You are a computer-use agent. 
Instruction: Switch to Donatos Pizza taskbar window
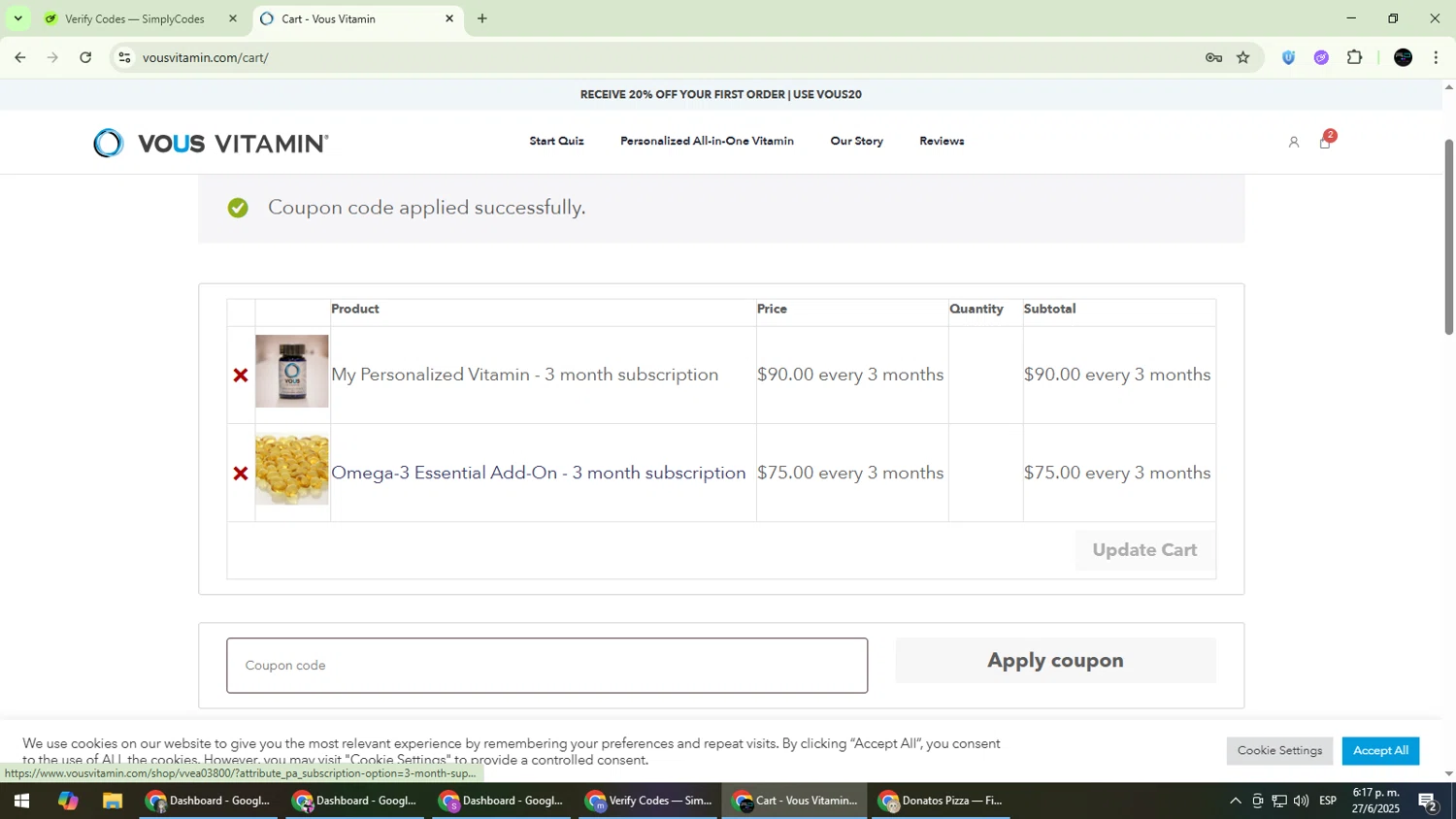942,802
